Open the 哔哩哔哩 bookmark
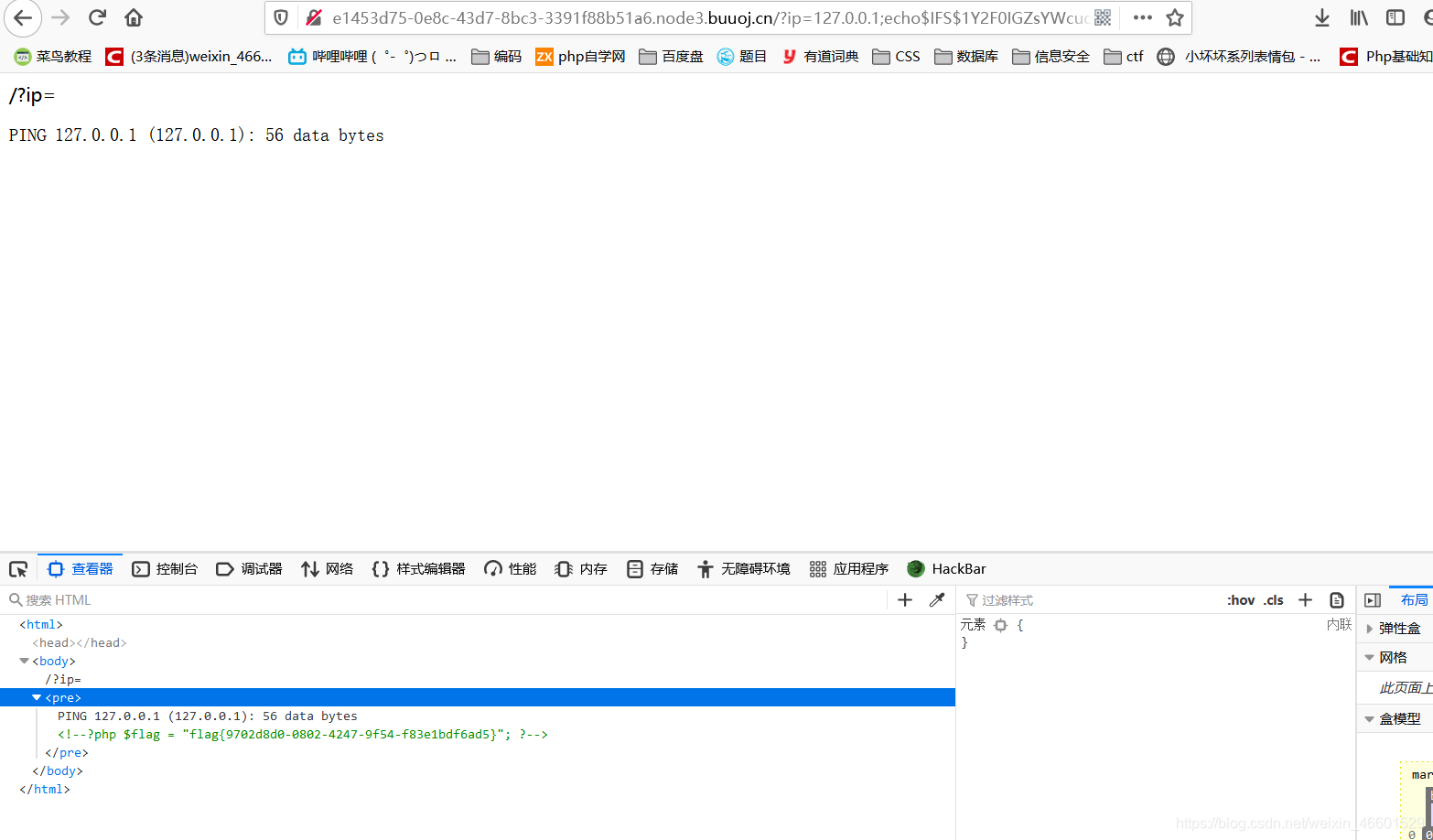The height and width of the screenshot is (840, 1433). coord(372,57)
